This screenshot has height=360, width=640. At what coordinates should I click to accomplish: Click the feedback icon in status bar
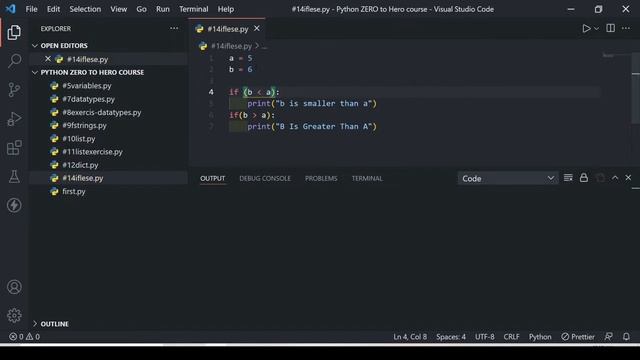tap(608, 337)
